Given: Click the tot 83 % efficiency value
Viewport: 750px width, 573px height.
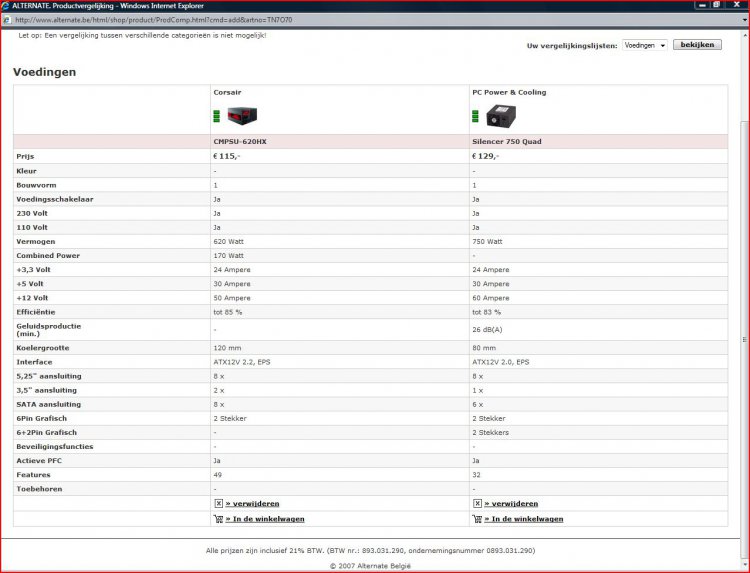Looking at the screenshot, I should click(x=486, y=312).
